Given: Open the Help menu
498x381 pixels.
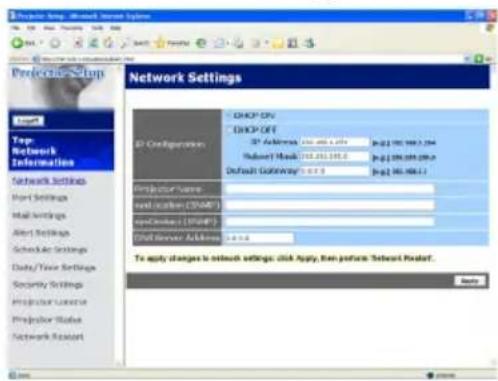Looking at the screenshot, I should click(115, 28).
